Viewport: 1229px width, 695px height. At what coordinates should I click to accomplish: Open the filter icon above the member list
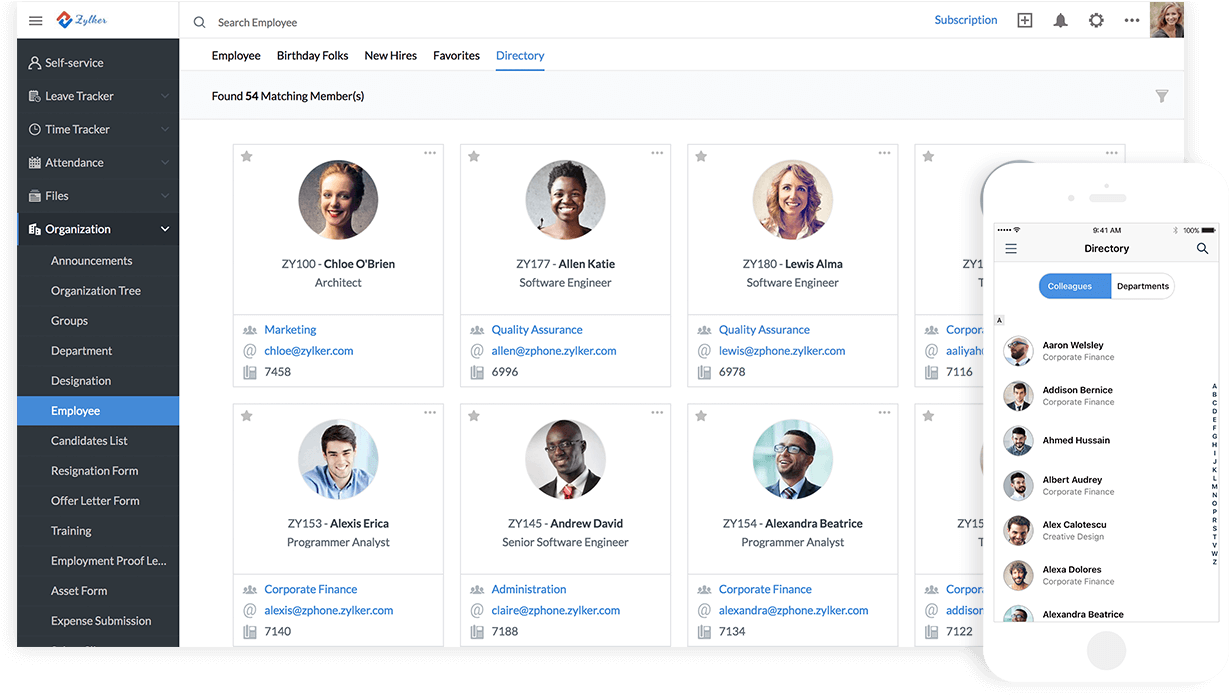click(1162, 96)
